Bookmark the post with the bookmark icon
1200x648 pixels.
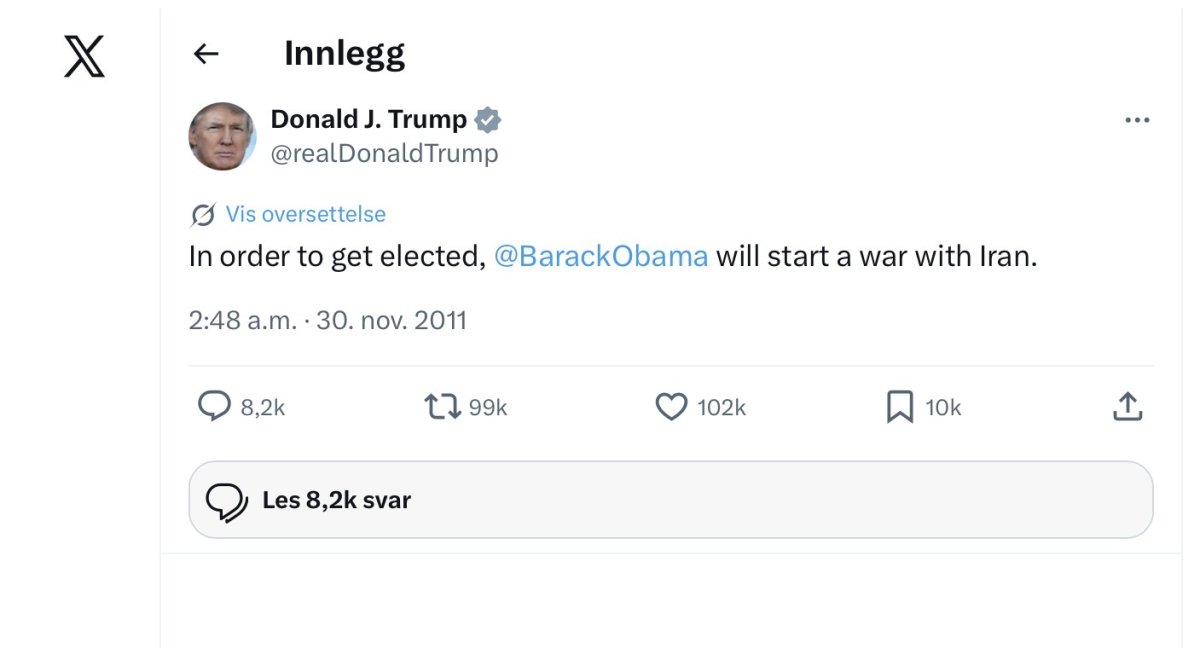(900, 407)
